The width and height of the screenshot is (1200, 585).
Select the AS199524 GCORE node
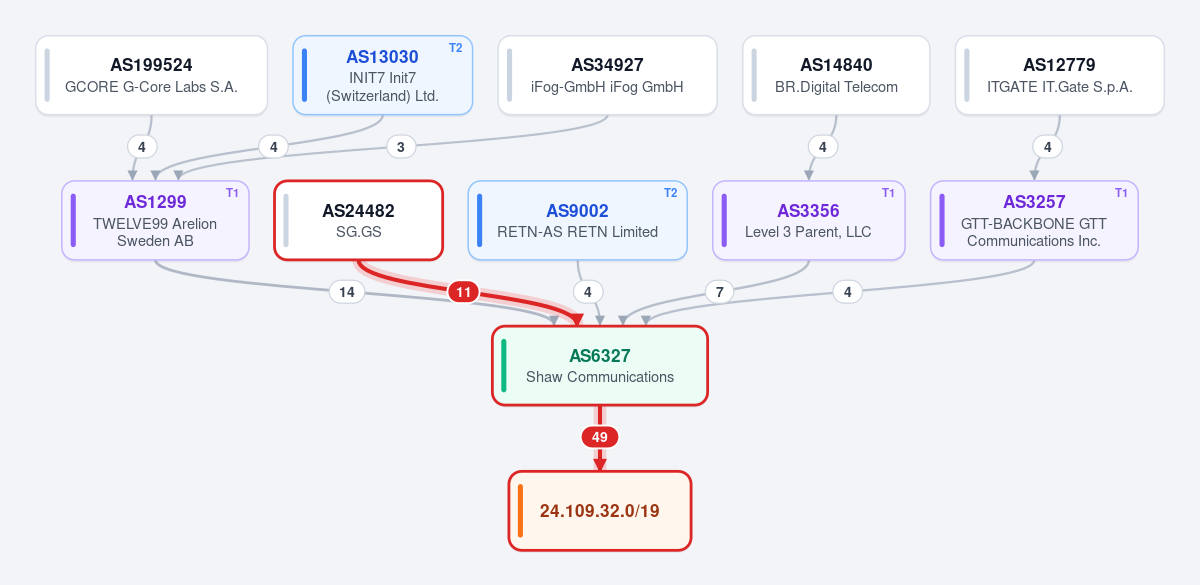pyautogui.click(x=151, y=75)
